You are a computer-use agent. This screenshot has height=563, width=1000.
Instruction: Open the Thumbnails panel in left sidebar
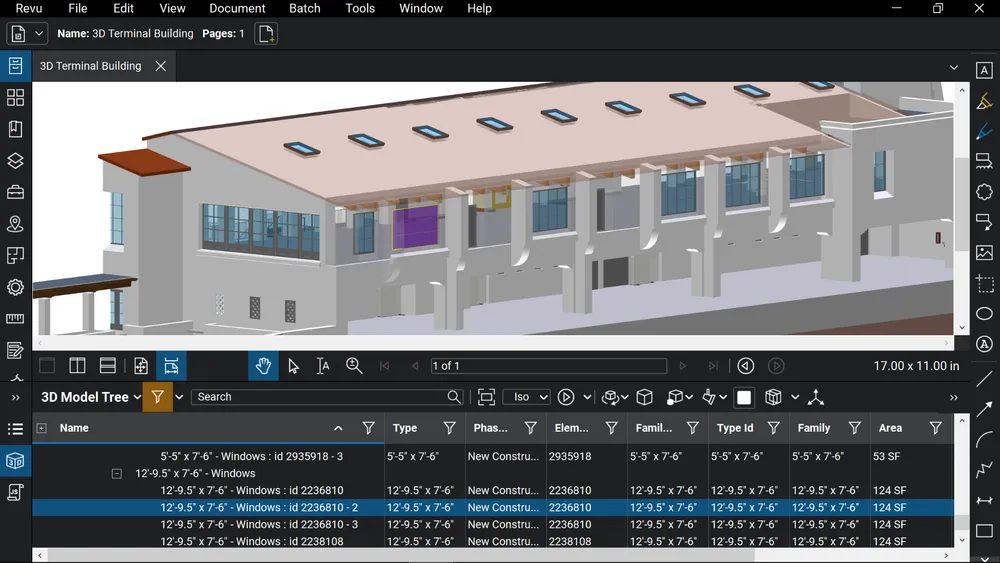(x=15, y=98)
